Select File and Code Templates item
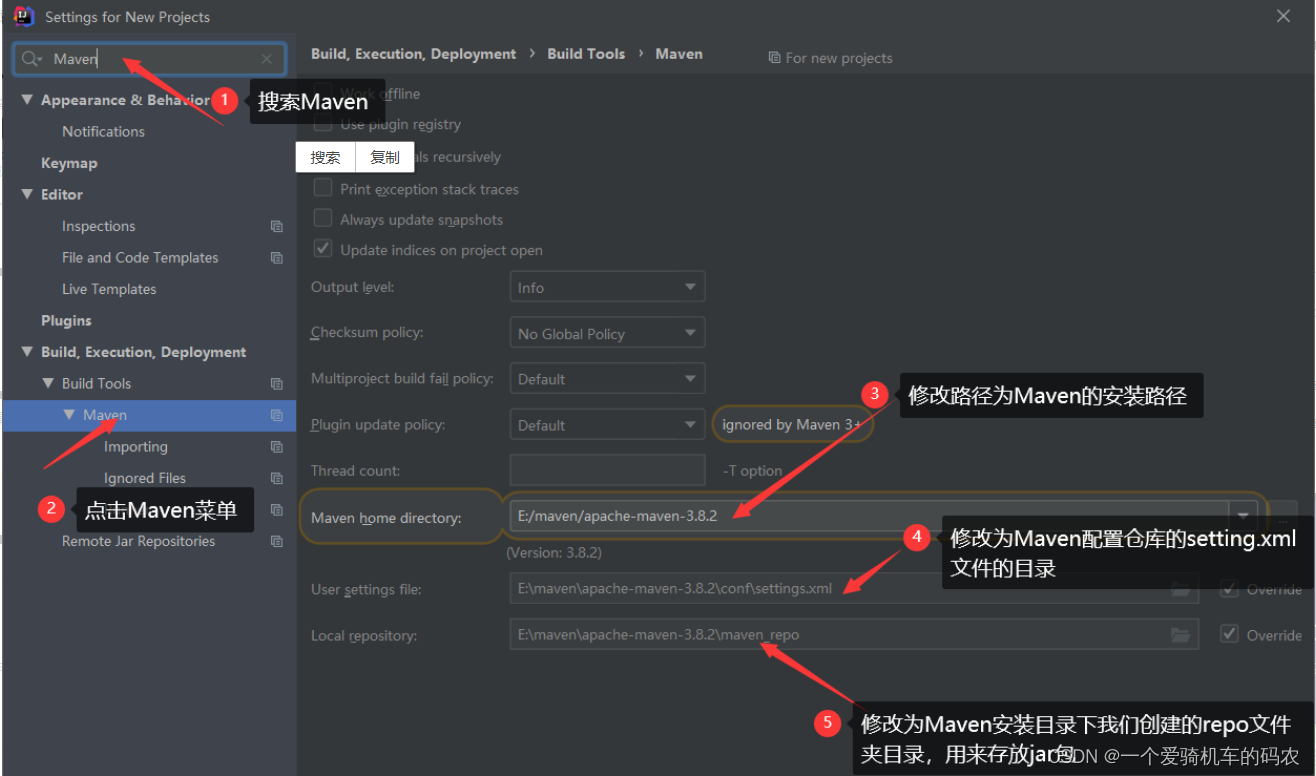 click(140, 257)
